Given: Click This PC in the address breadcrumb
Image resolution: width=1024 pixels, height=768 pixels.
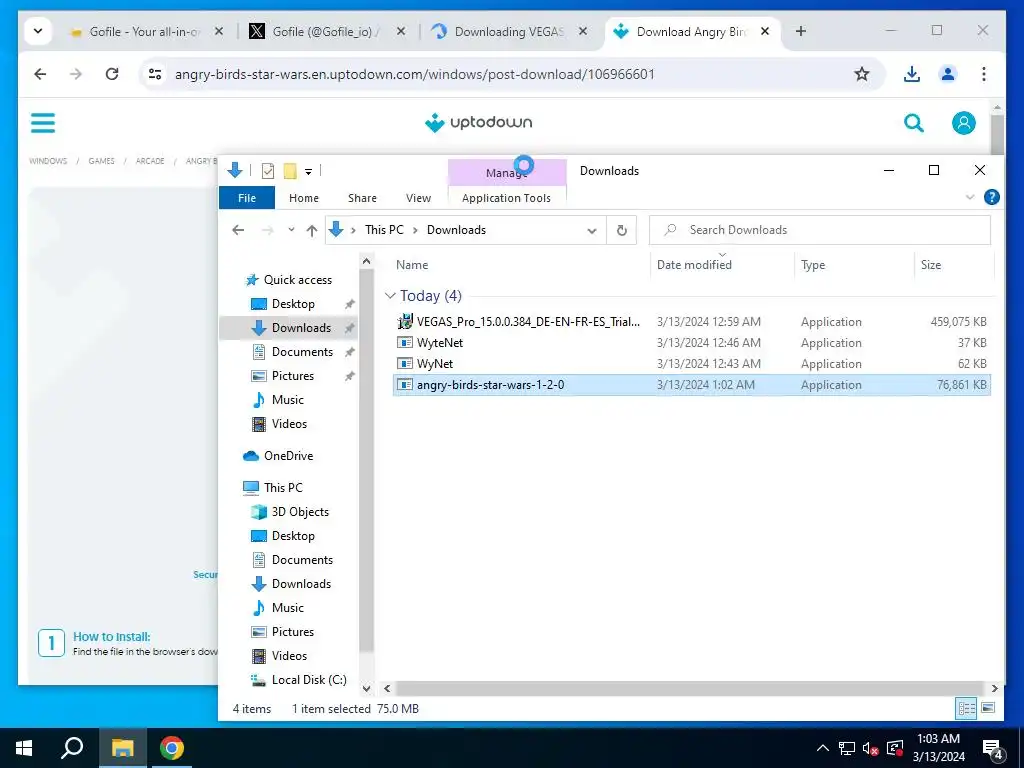Looking at the screenshot, I should click(384, 230).
